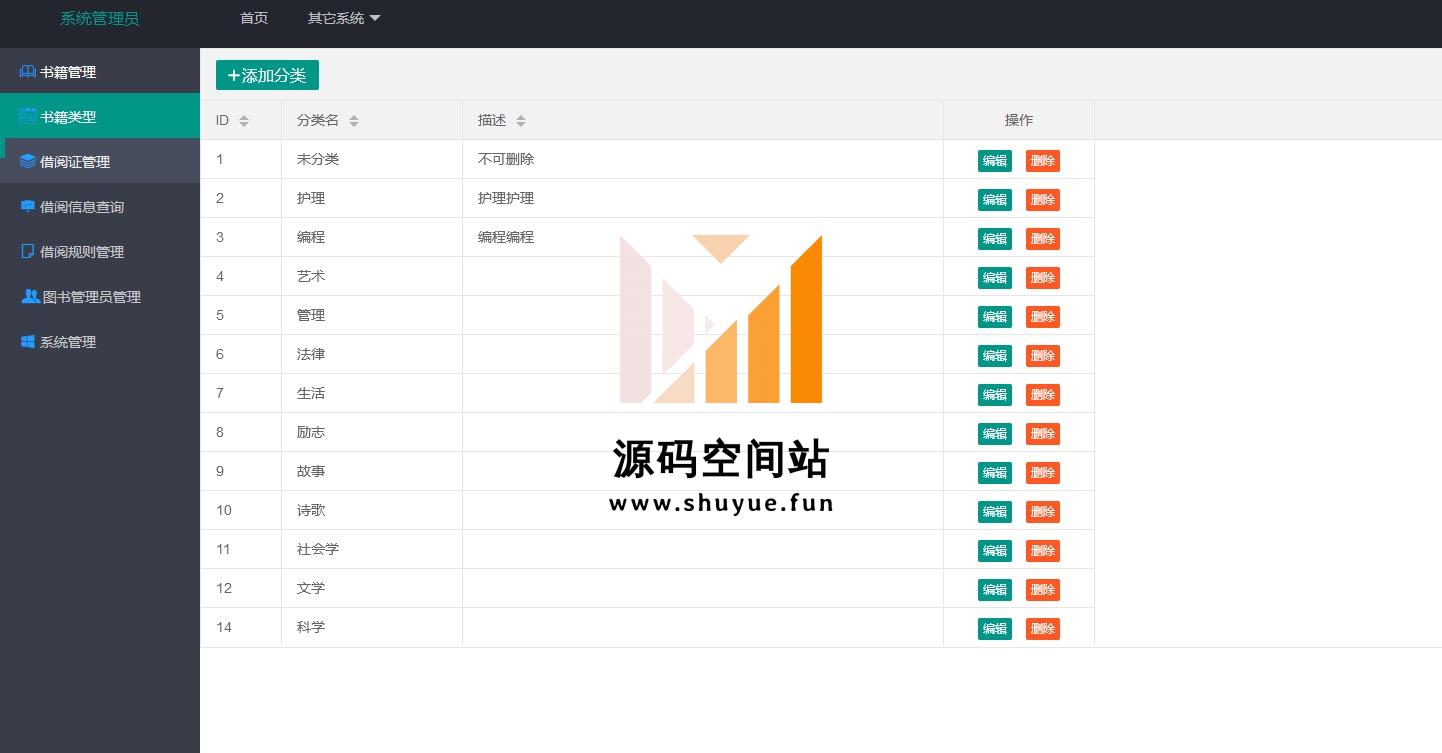The image size is (1442, 753).
Task: Delete the 诗歌 category
Action: click(x=1043, y=512)
